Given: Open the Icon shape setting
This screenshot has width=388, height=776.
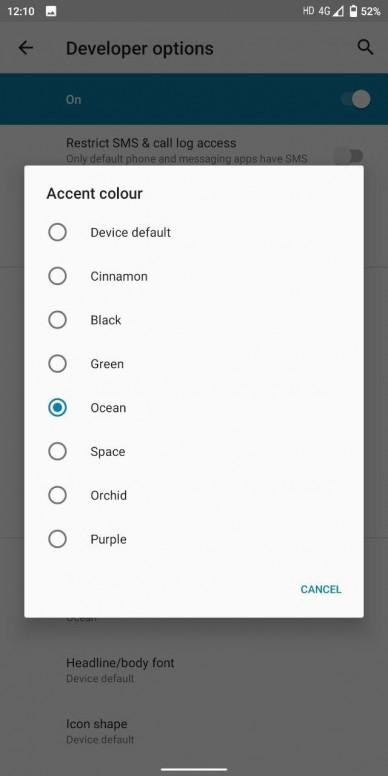Looking at the screenshot, I should pyautogui.click(x=194, y=730).
